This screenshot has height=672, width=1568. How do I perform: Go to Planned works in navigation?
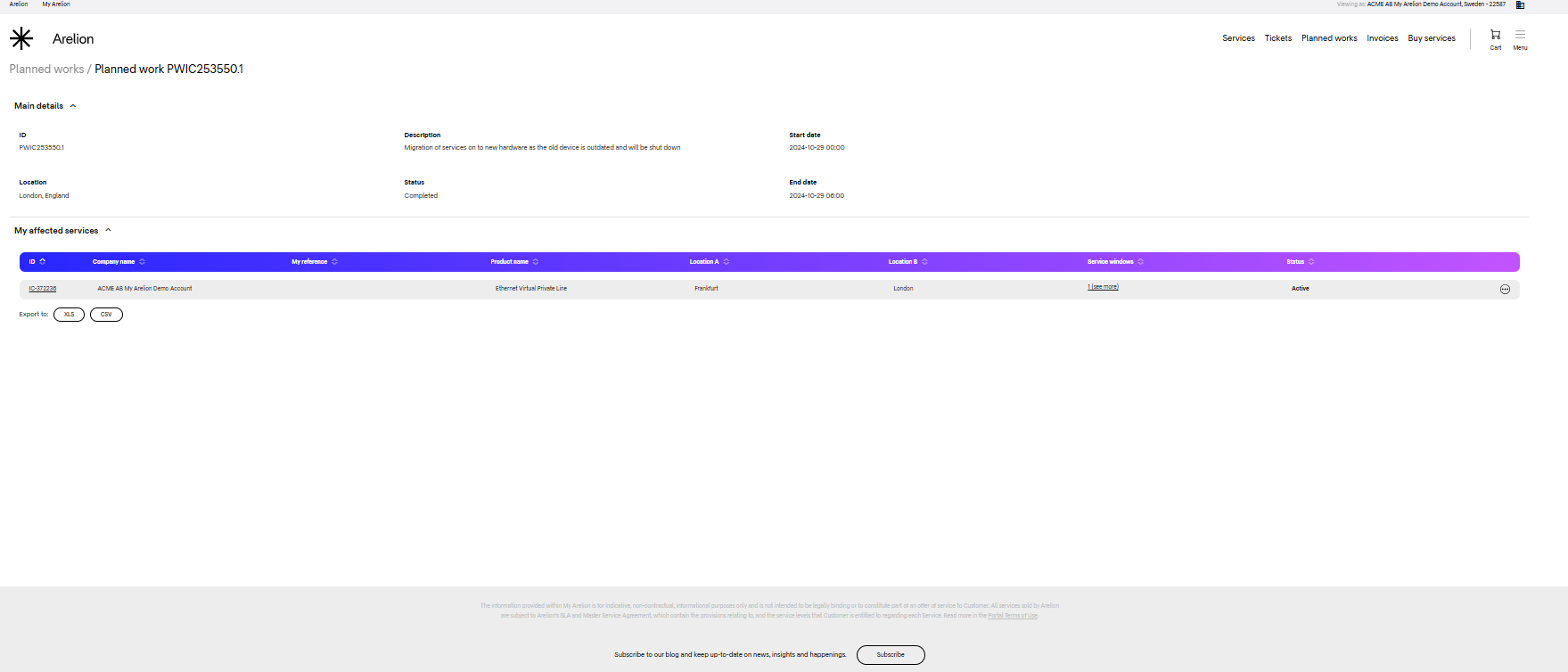click(1329, 38)
